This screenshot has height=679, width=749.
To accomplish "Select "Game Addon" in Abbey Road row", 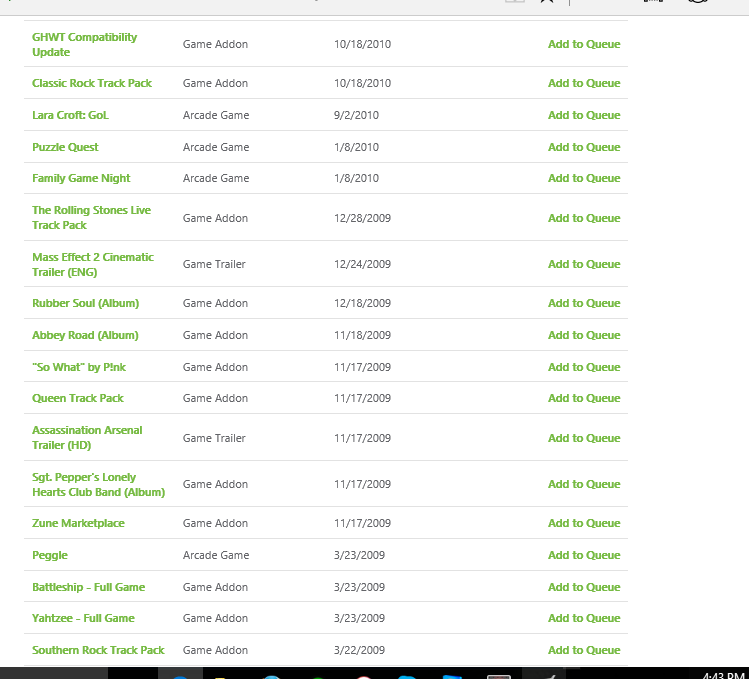I will point(215,335).
